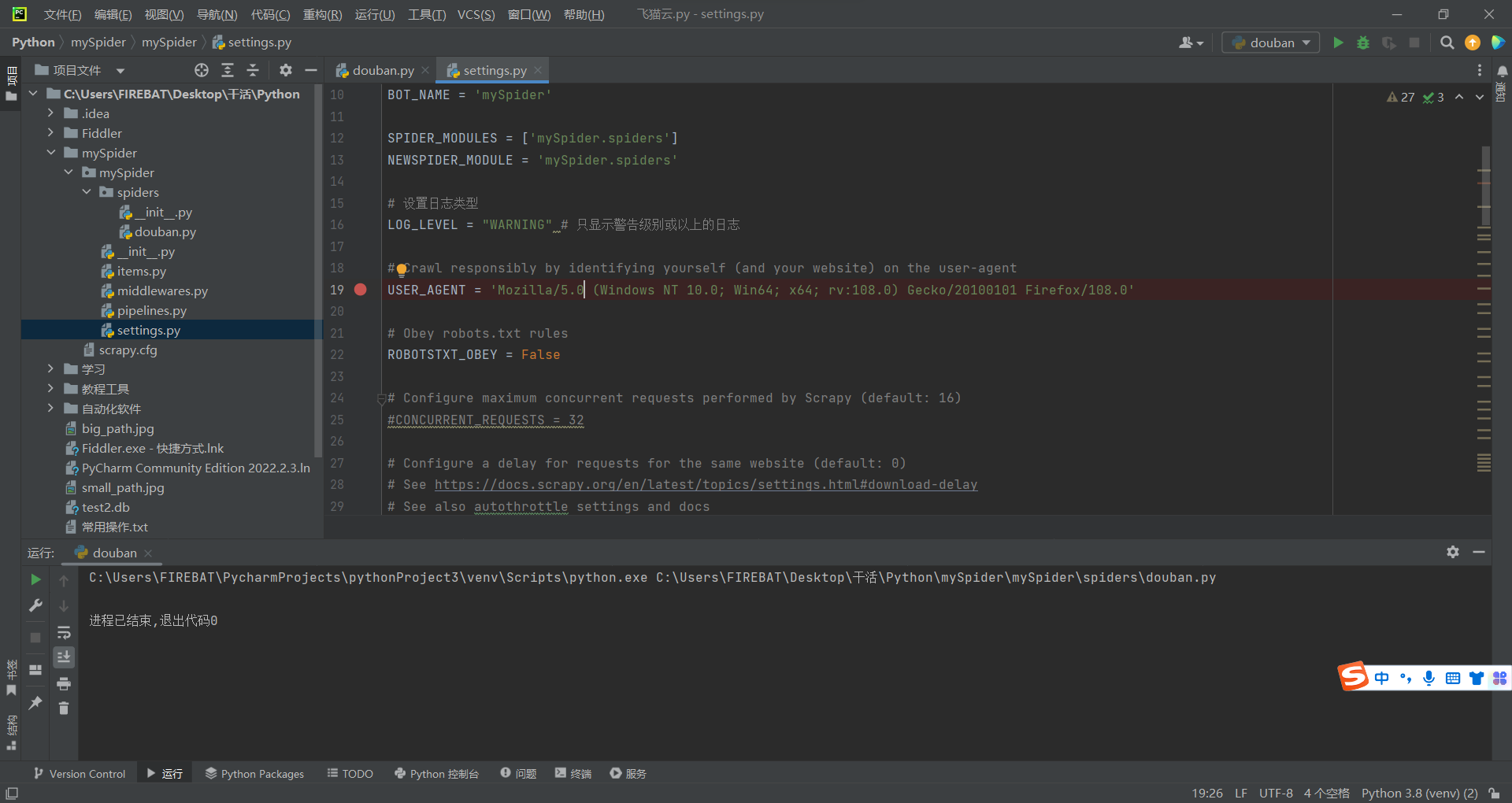Image resolution: width=1512 pixels, height=803 pixels.
Task: Run the douban configuration with green play button
Action: click(1338, 43)
